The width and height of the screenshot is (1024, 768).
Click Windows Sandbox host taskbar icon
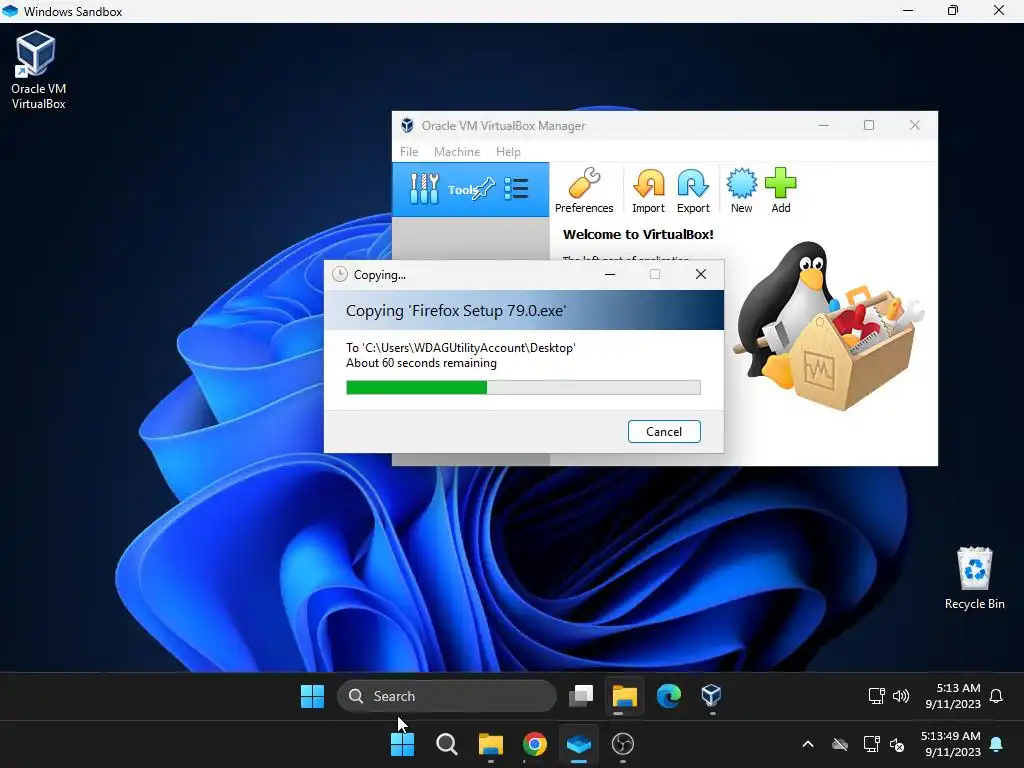click(579, 744)
